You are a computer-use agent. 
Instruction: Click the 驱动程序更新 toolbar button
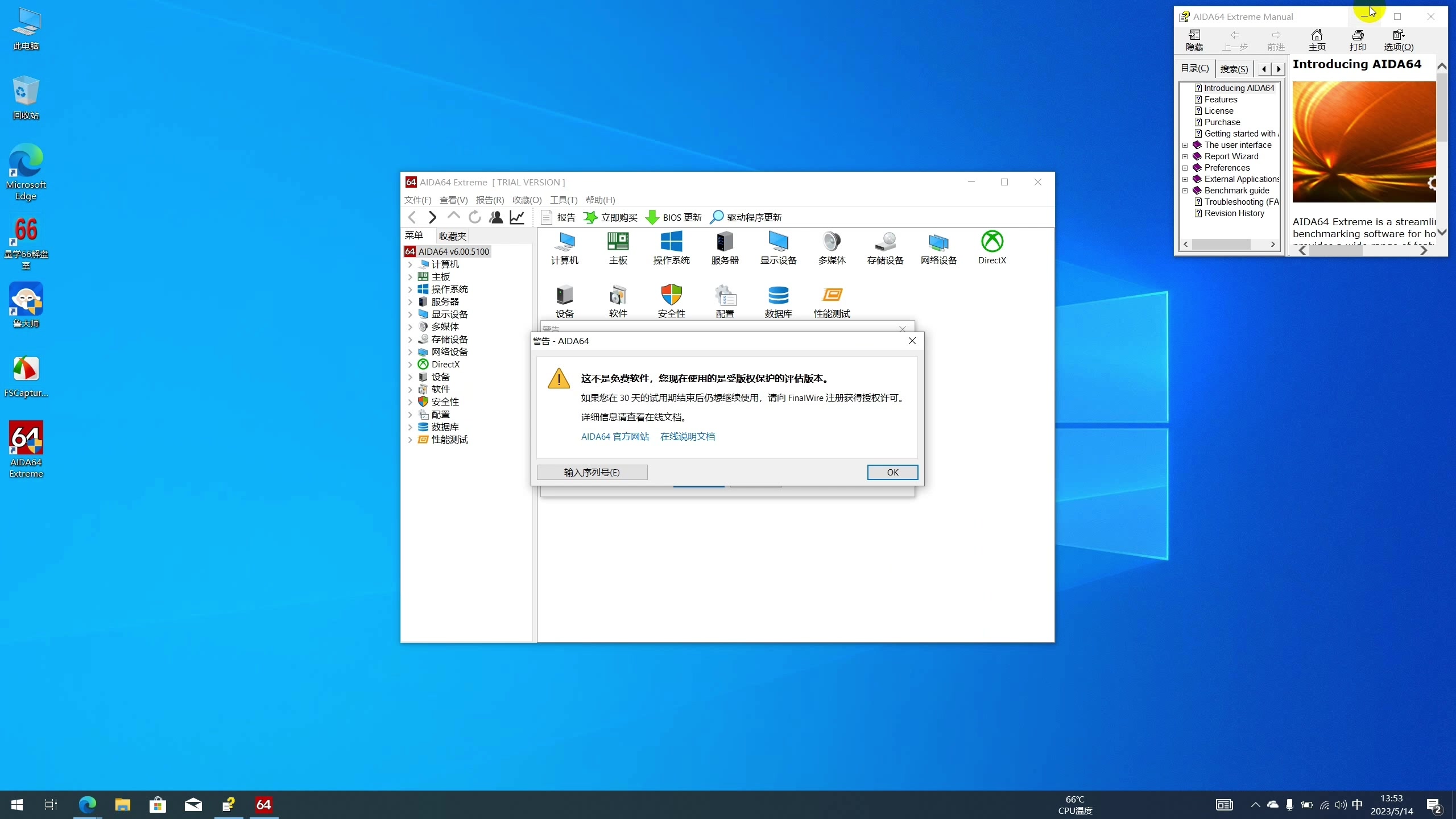[746, 217]
